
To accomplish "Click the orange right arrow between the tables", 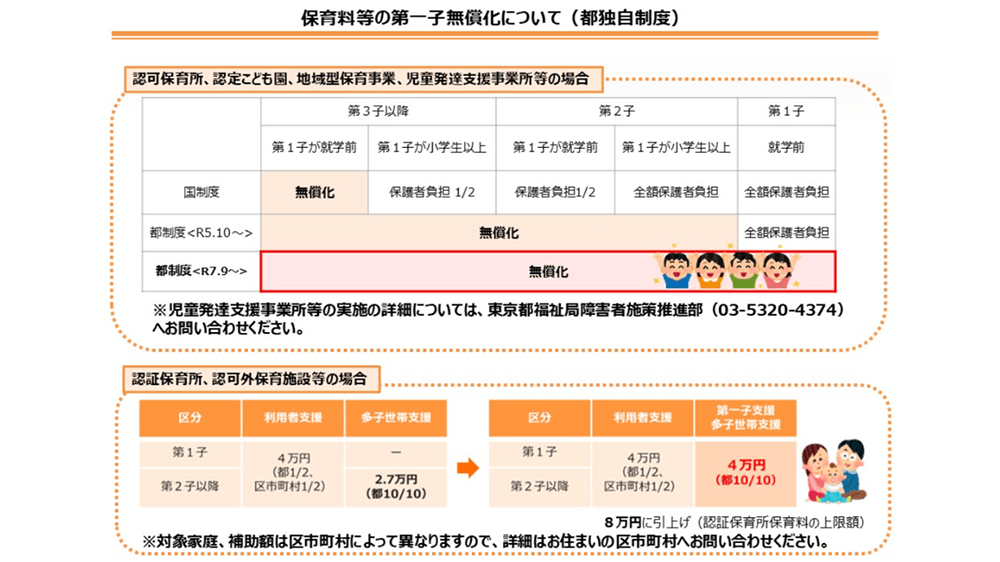I will (x=468, y=468).
